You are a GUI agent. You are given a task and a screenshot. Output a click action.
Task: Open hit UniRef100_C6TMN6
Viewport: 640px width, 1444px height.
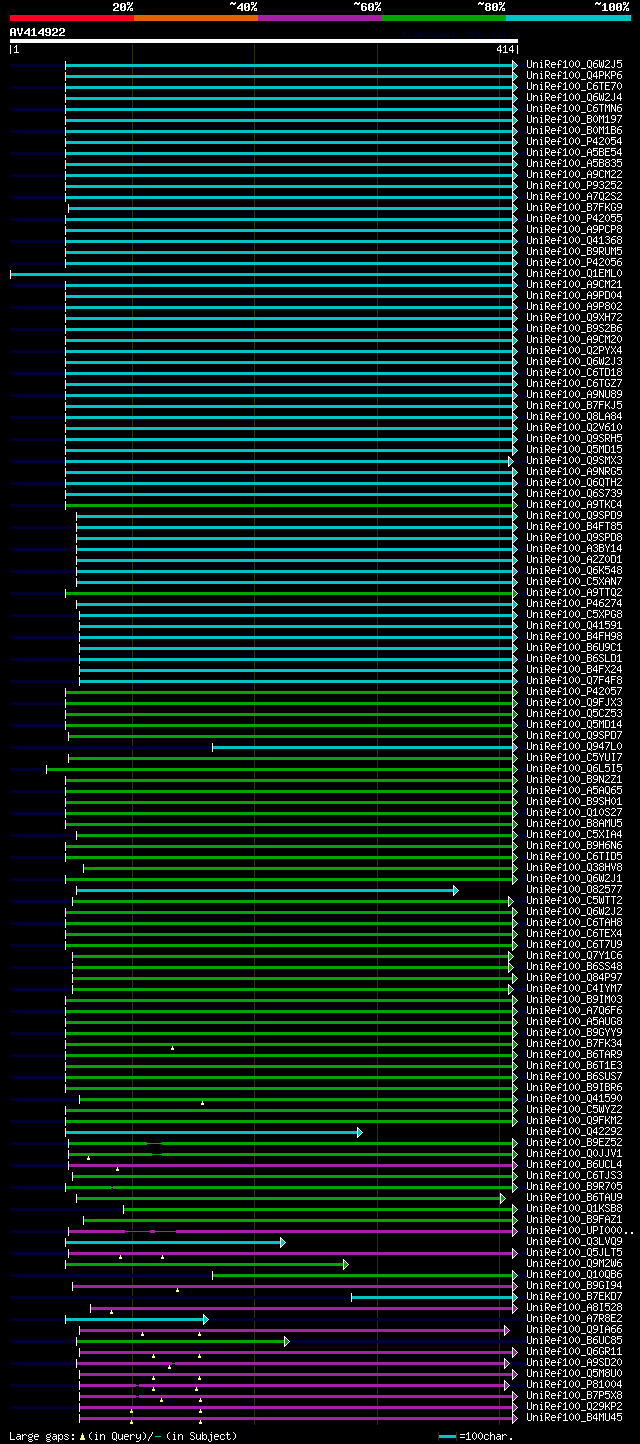574,108
